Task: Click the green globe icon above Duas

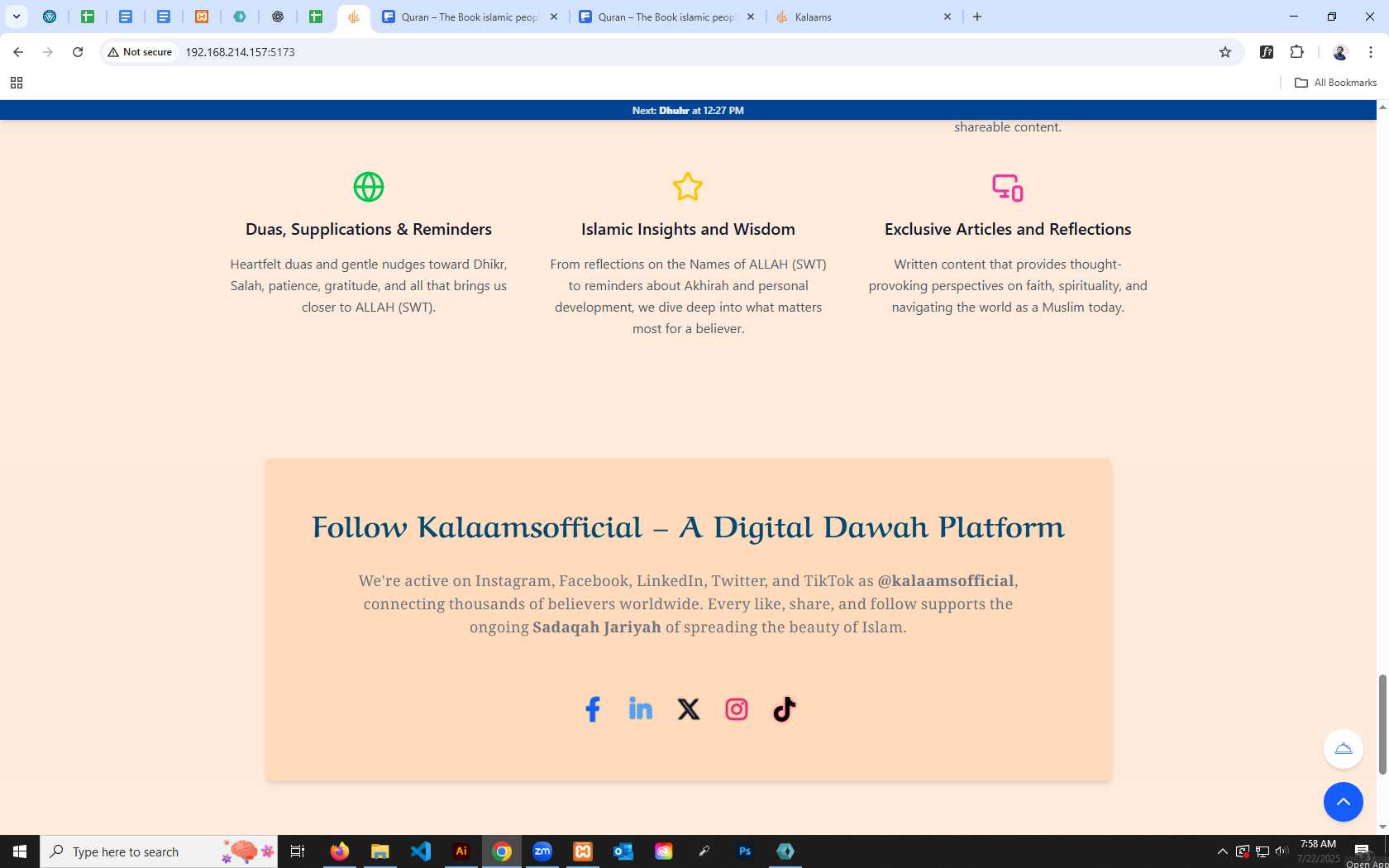Action: point(369,187)
